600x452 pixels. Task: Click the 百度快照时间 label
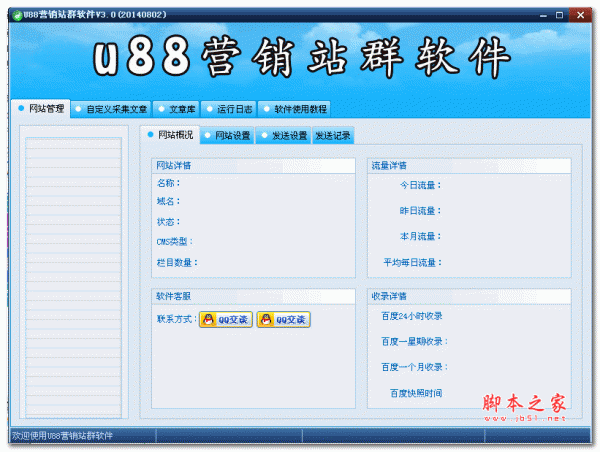[x=416, y=393]
